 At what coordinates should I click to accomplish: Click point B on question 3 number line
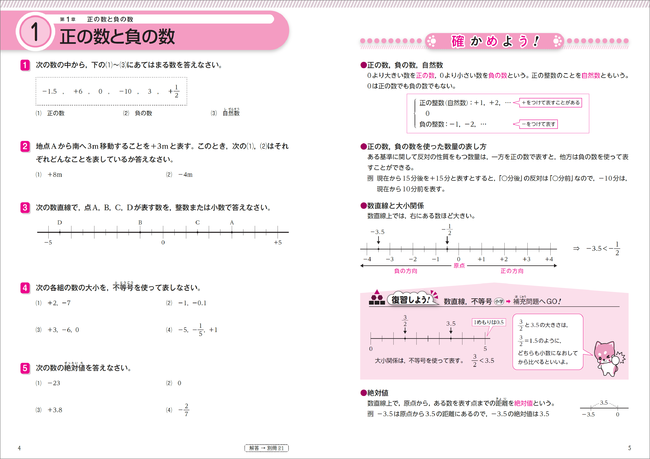[x=140, y=232]
